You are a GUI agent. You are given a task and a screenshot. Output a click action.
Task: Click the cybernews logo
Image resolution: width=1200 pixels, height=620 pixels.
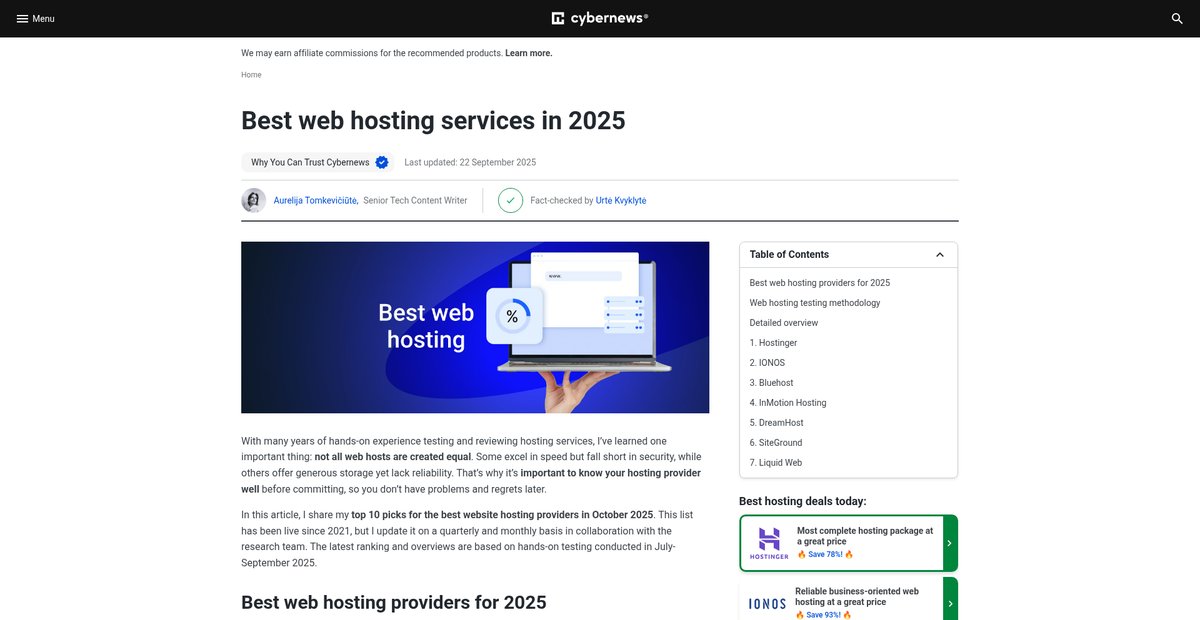[x=600, y=18]
